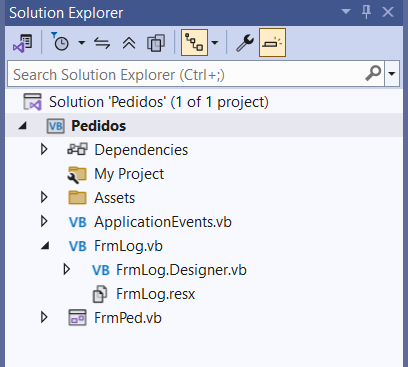The width and height of the screenshot is (408, 367).
Task: Click the resource file icon of FrmLog.resx
Action: pyautogui.click(x=100, y=294)
